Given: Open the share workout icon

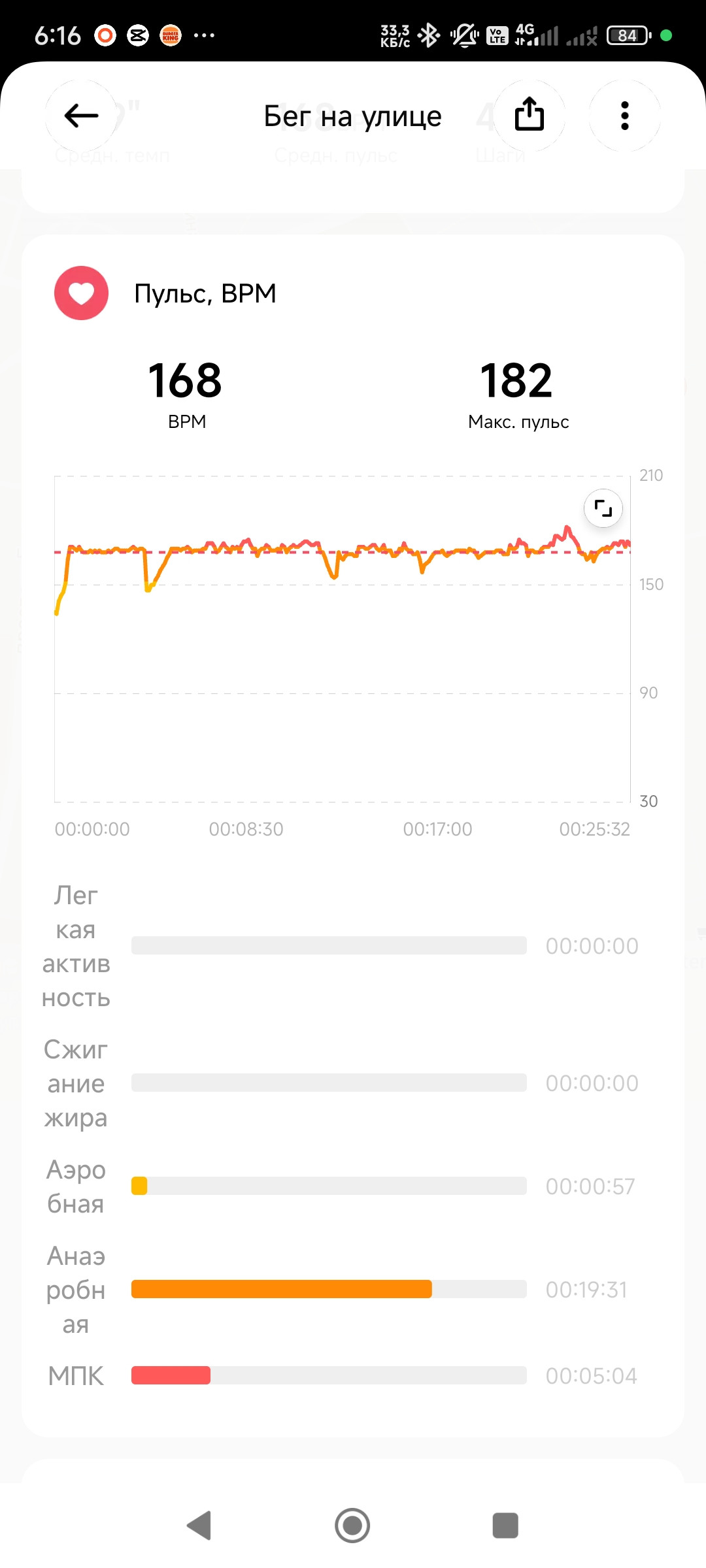Looking at the screenshot, I should click(529, 115).
